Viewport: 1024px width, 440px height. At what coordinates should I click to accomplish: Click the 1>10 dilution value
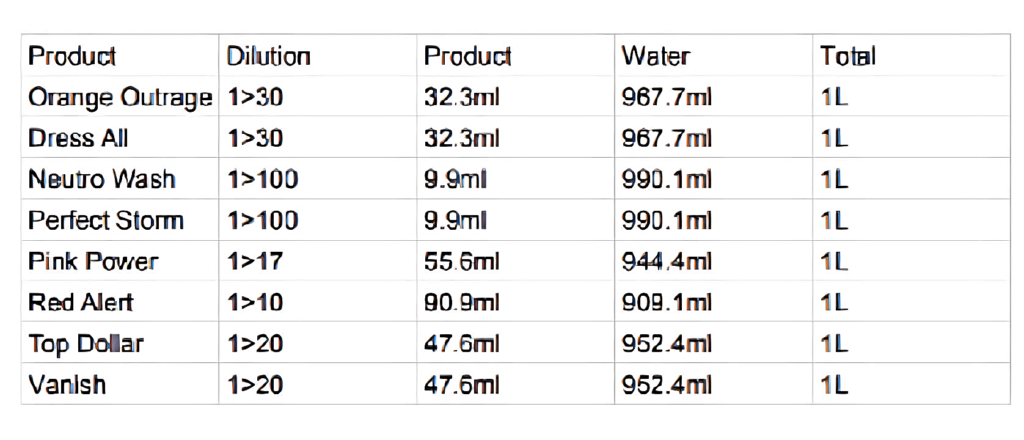255,303
